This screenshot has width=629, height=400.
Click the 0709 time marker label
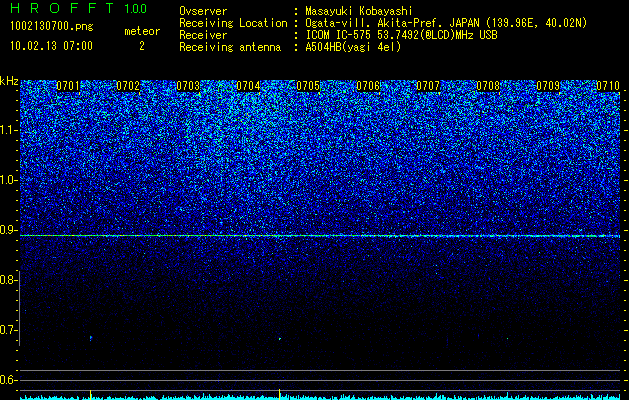pos(548,86)
